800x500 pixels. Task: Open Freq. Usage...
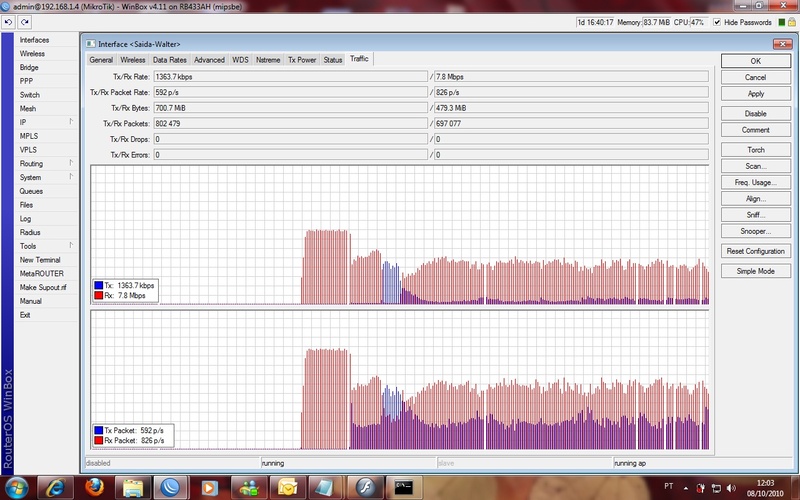[756, 183]
